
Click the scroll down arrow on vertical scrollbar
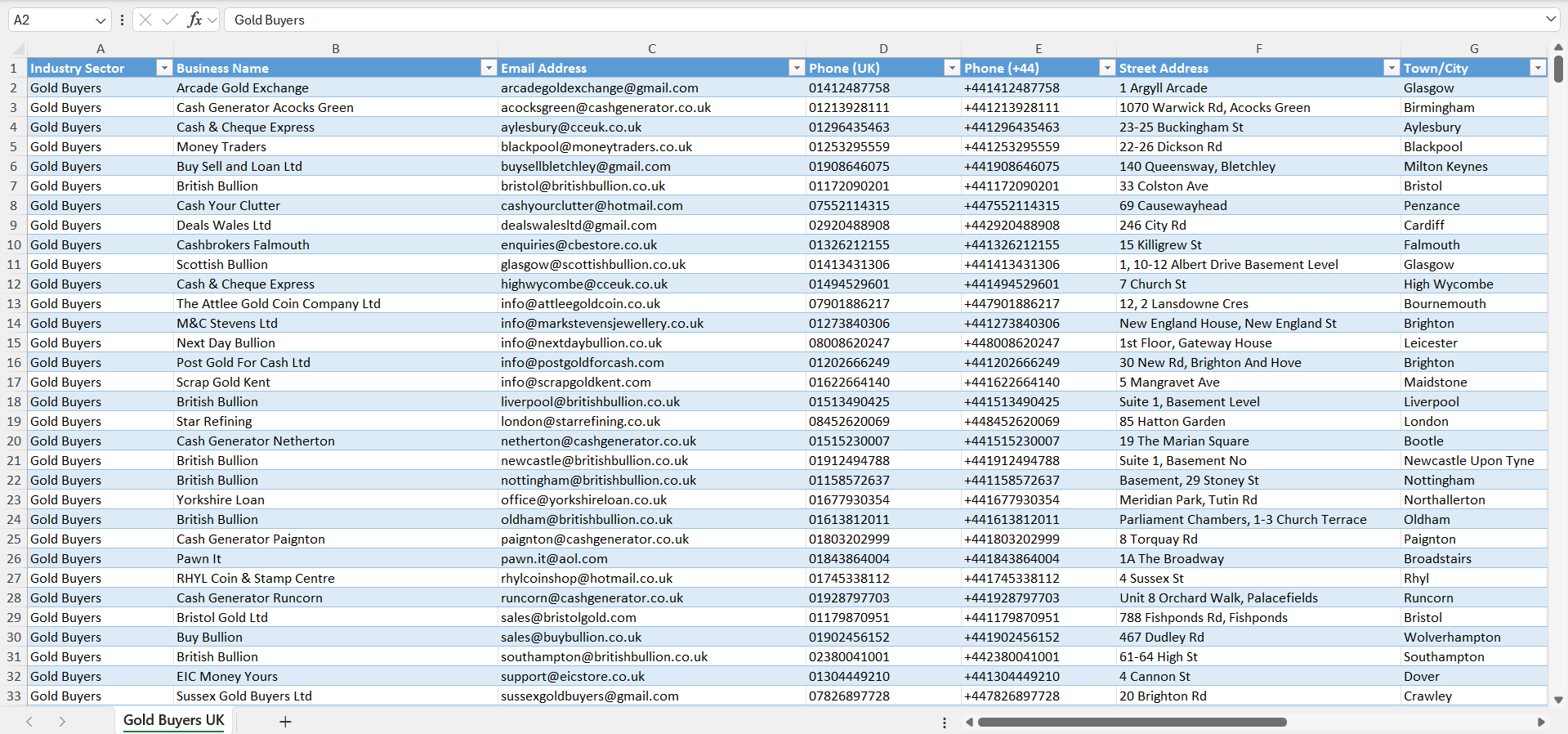pos(1558,700)
